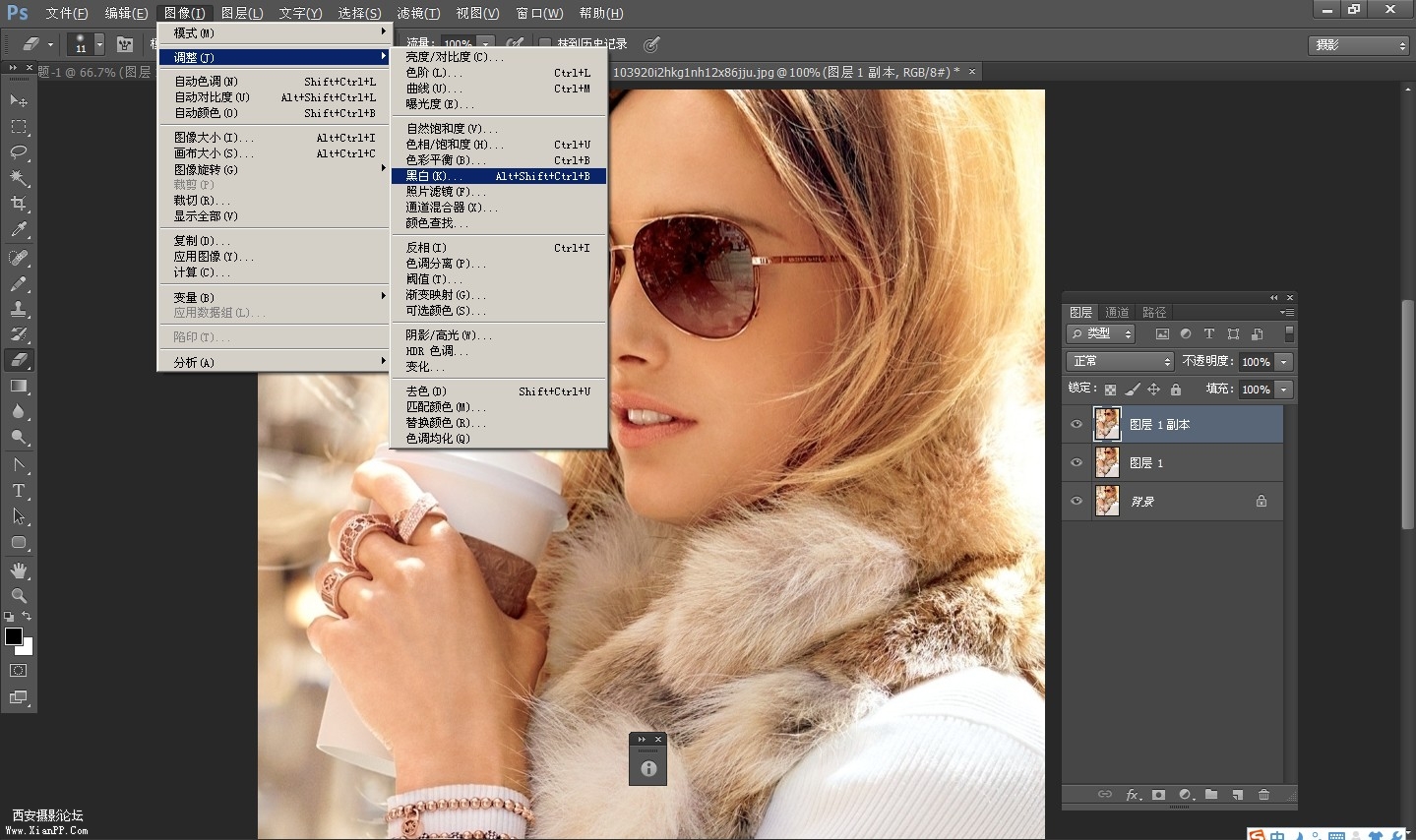Choose 黑白 (K) from adjustments submenu

[x=499, y=176]
